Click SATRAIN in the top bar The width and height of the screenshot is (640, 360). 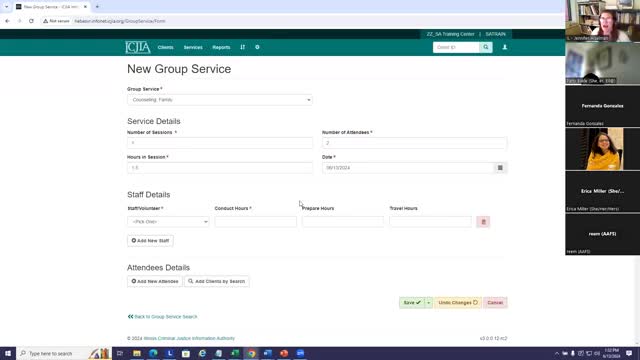coord(496,34)
